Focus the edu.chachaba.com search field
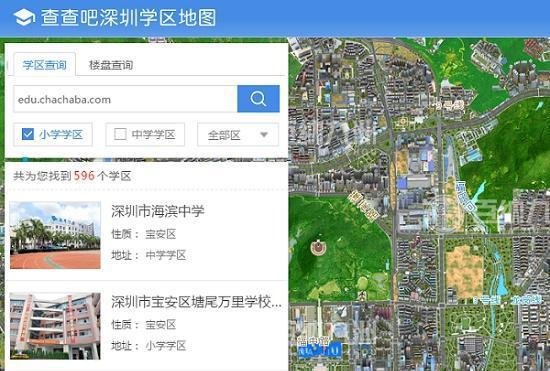The width and height of the screenshot is (550, 371). coord(126,99)
